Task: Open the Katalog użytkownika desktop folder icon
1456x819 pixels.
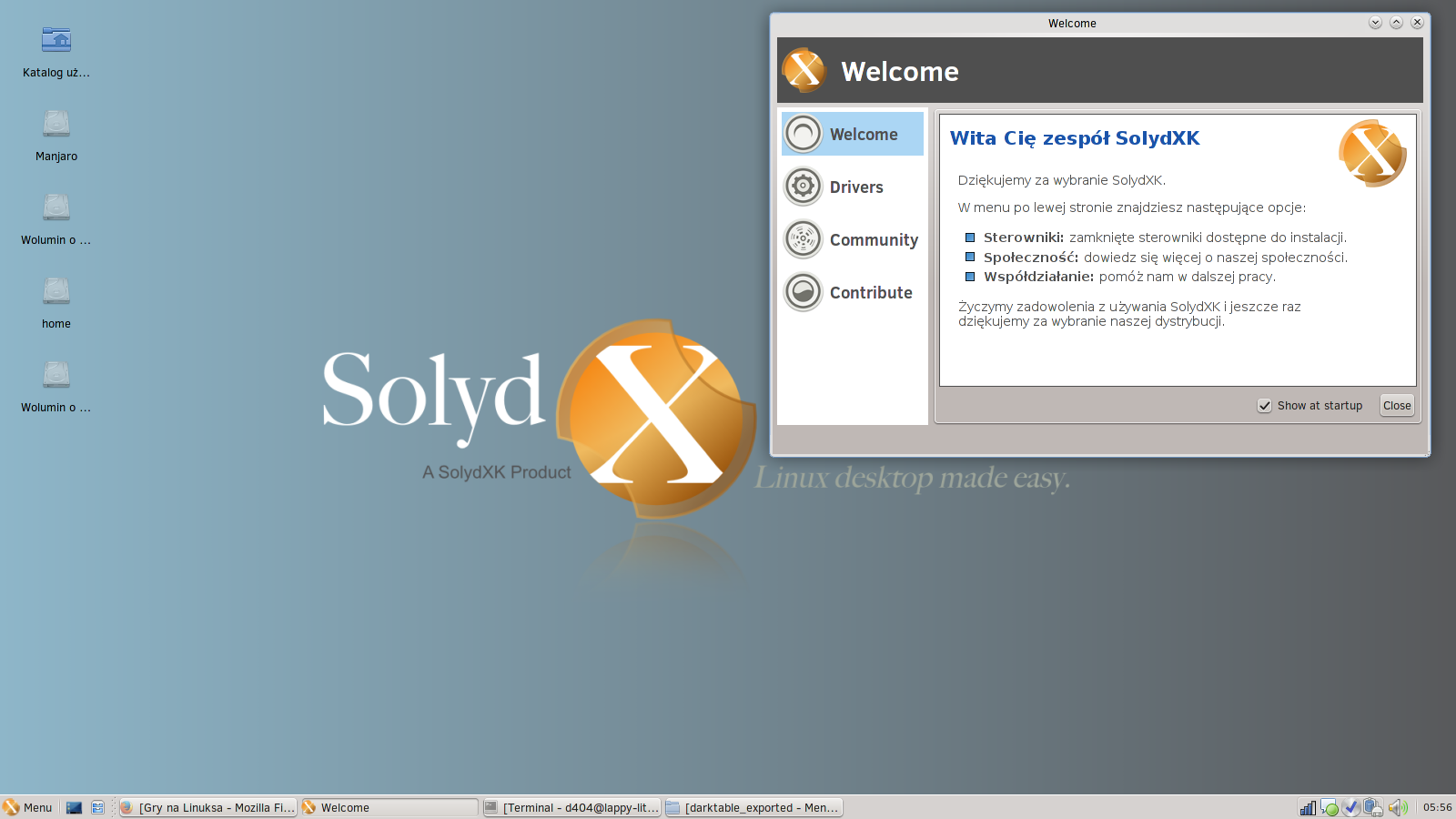Action: (56, 40)
